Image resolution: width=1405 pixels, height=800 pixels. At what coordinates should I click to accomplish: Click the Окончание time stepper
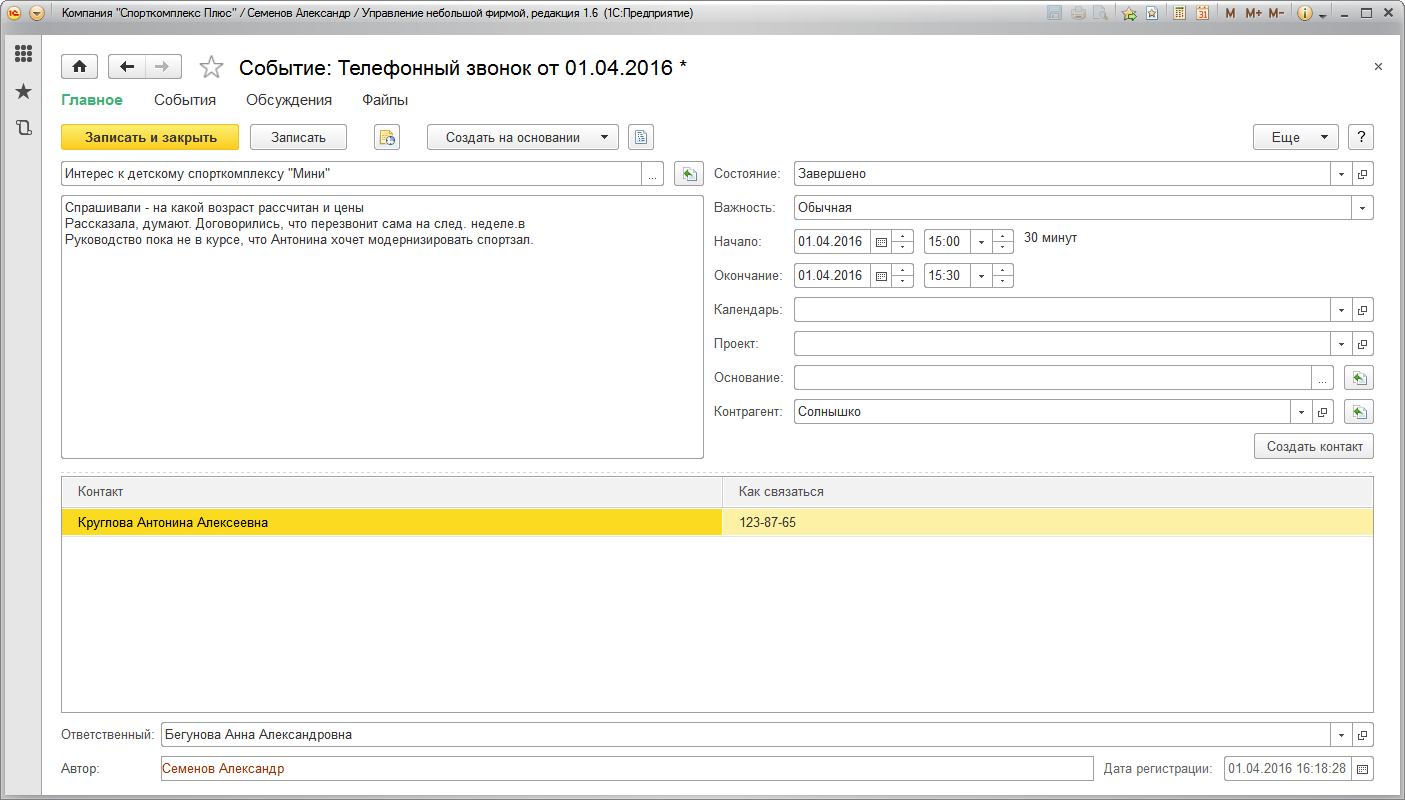pyautogui.click(x=1003, y=276)
